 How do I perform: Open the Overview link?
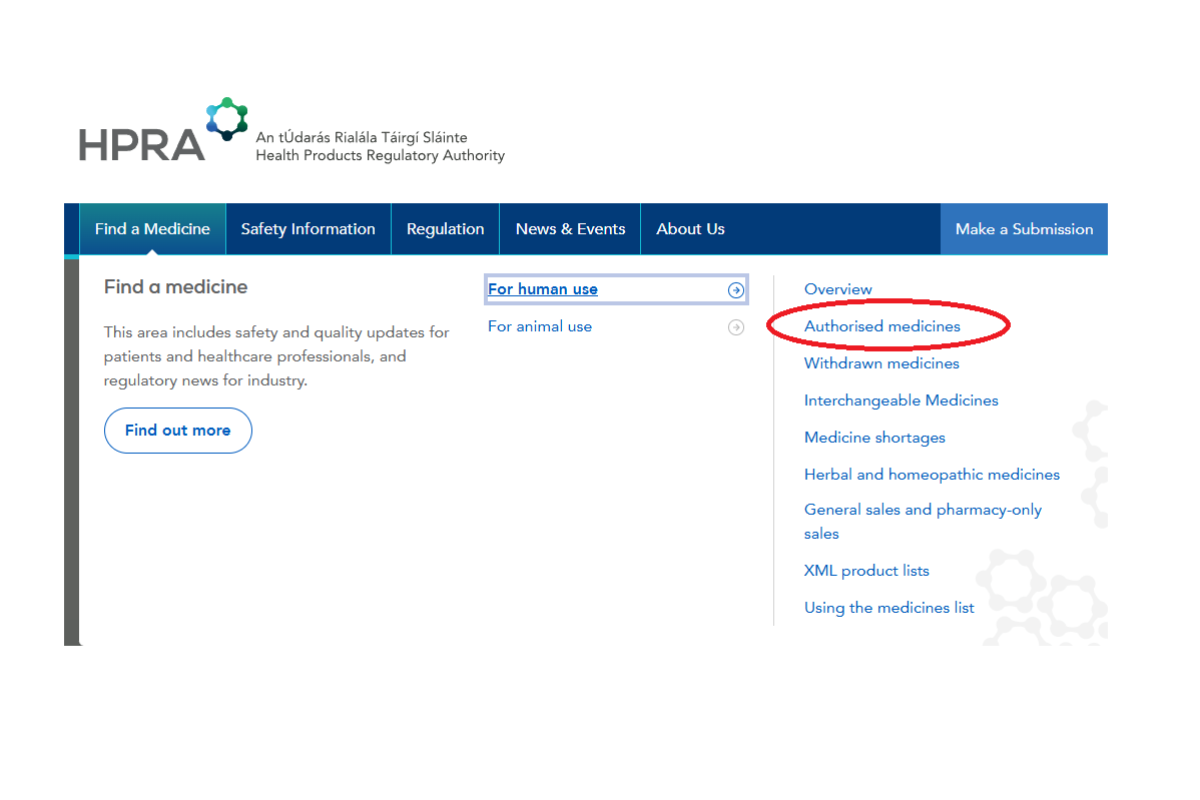coord(838,290)
